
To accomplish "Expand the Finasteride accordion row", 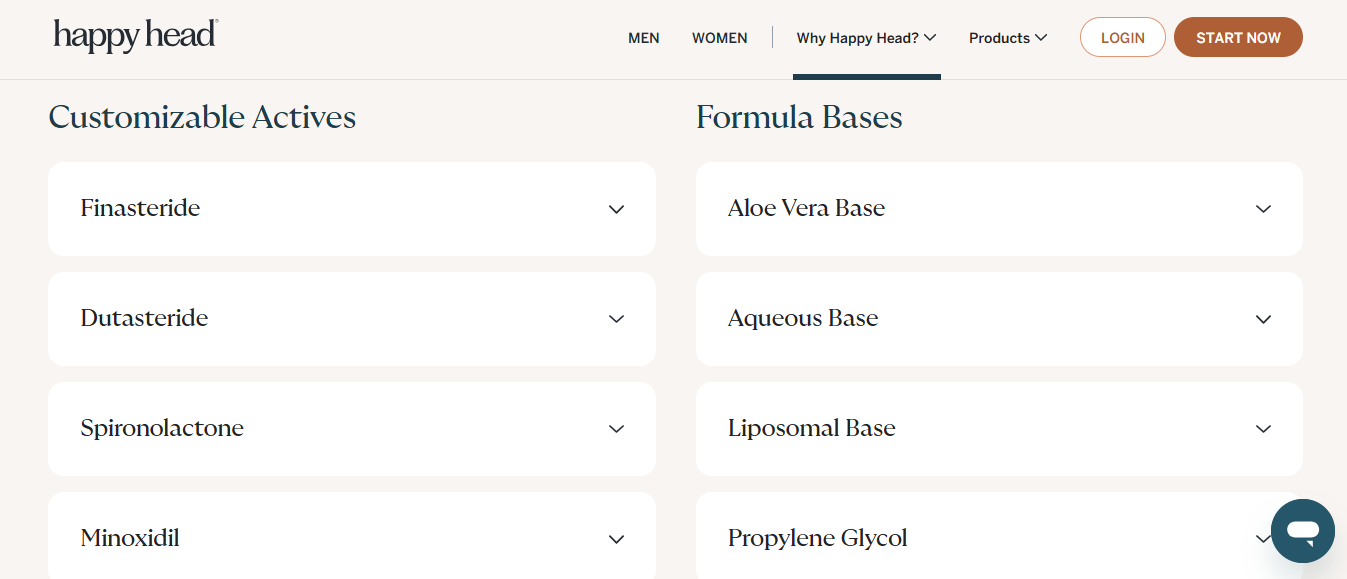I will (x=352, y=209).
